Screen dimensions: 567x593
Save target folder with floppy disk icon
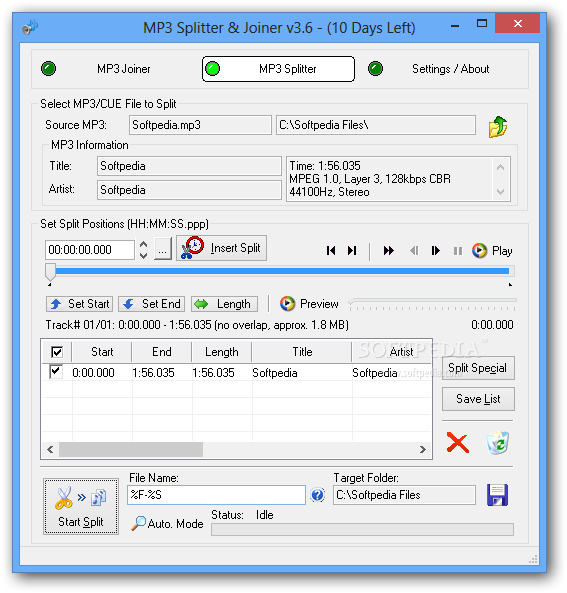pyautogui.click(x=497, y=495)
